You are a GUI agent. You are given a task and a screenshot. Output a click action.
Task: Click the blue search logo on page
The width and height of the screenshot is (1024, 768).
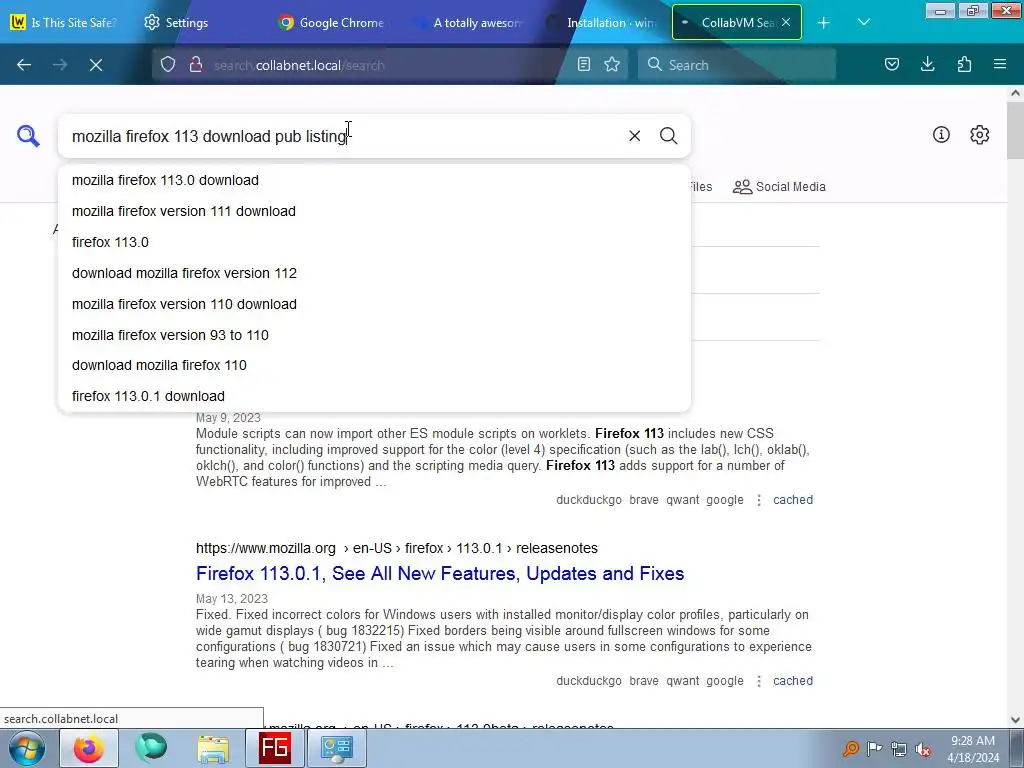pos(28,136)
